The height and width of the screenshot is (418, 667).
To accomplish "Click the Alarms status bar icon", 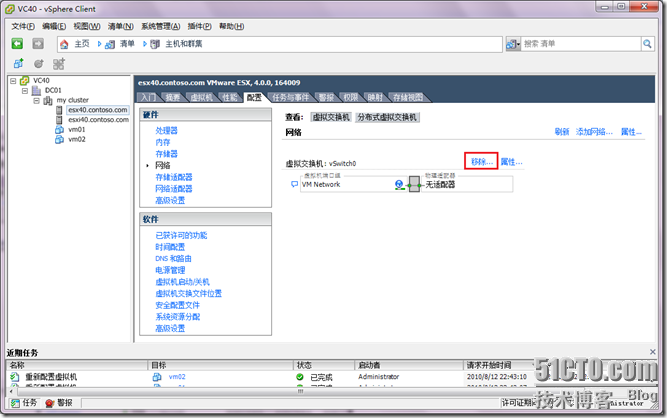I will tap(49, 403).
